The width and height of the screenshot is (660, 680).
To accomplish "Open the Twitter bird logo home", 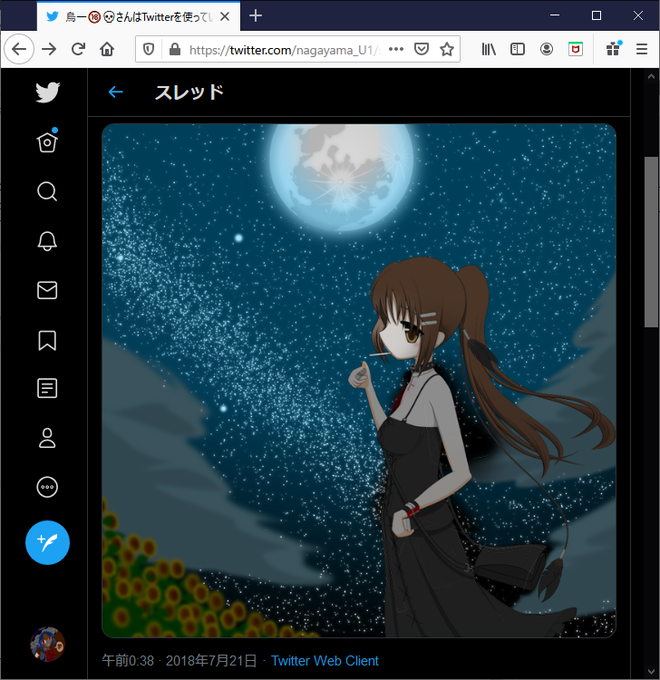I will (47, 92).
